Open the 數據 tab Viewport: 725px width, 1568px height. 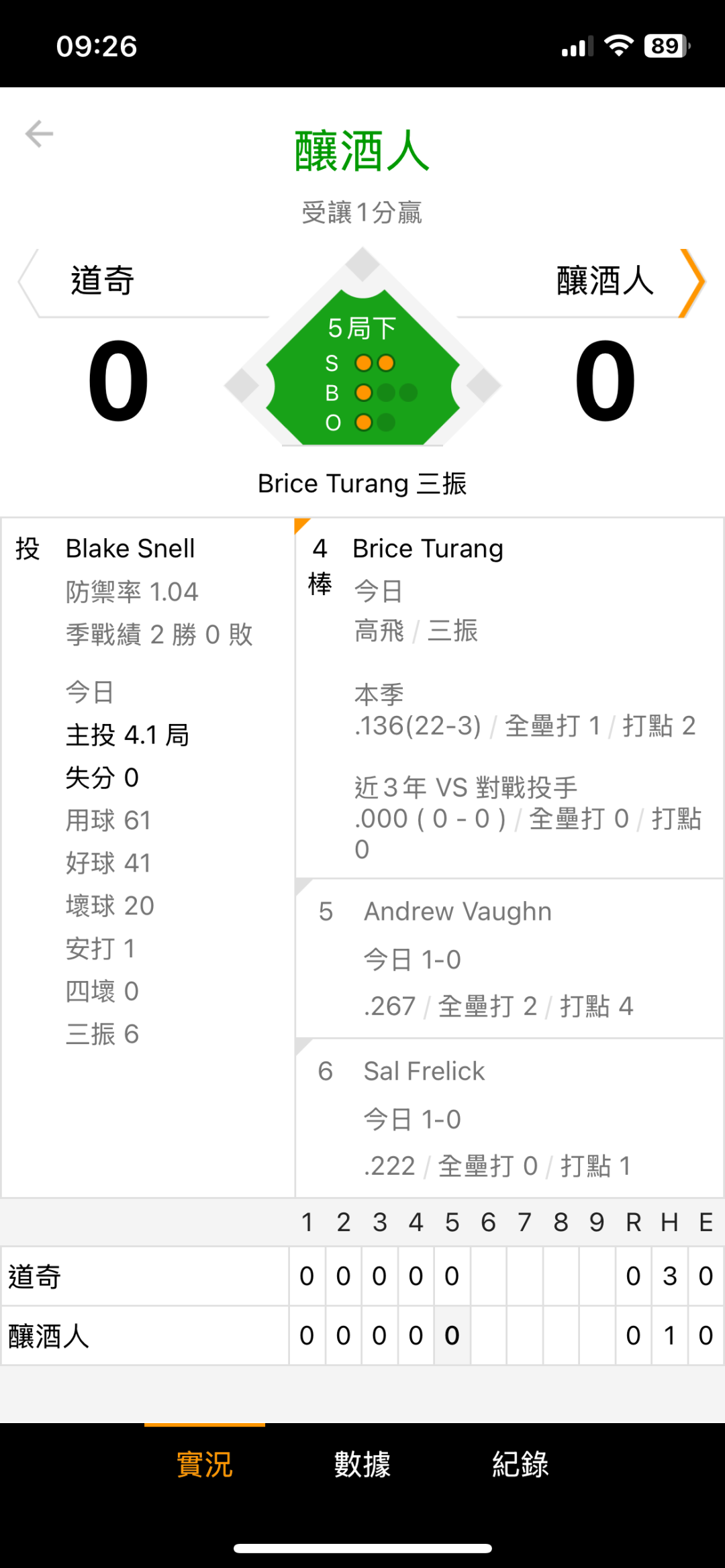(x=362, y=1464)
